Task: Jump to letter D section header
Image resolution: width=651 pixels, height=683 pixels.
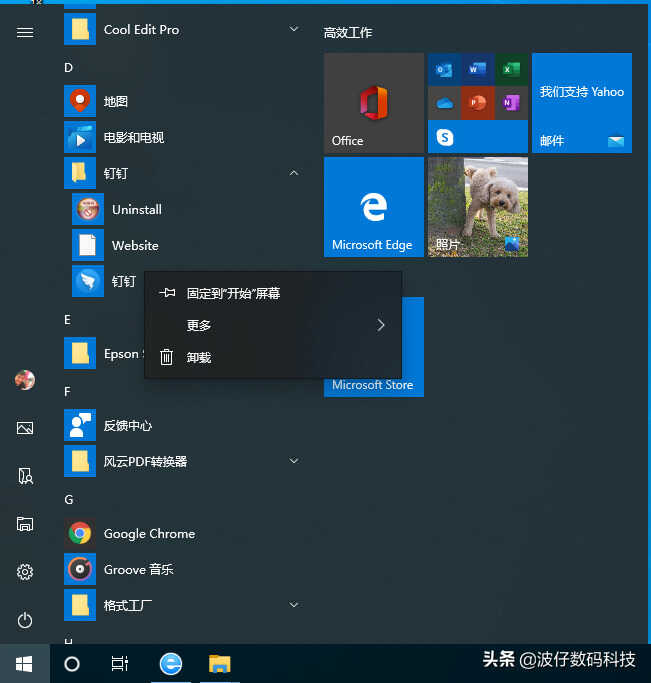Action: 68,68
